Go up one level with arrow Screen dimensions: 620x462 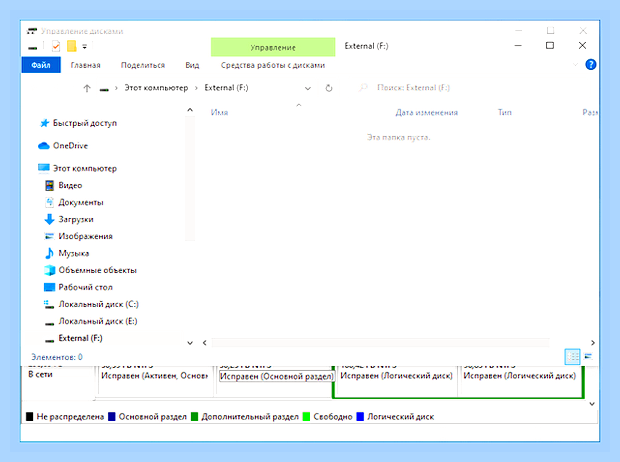pyautogui.click(x=87, y=88)
